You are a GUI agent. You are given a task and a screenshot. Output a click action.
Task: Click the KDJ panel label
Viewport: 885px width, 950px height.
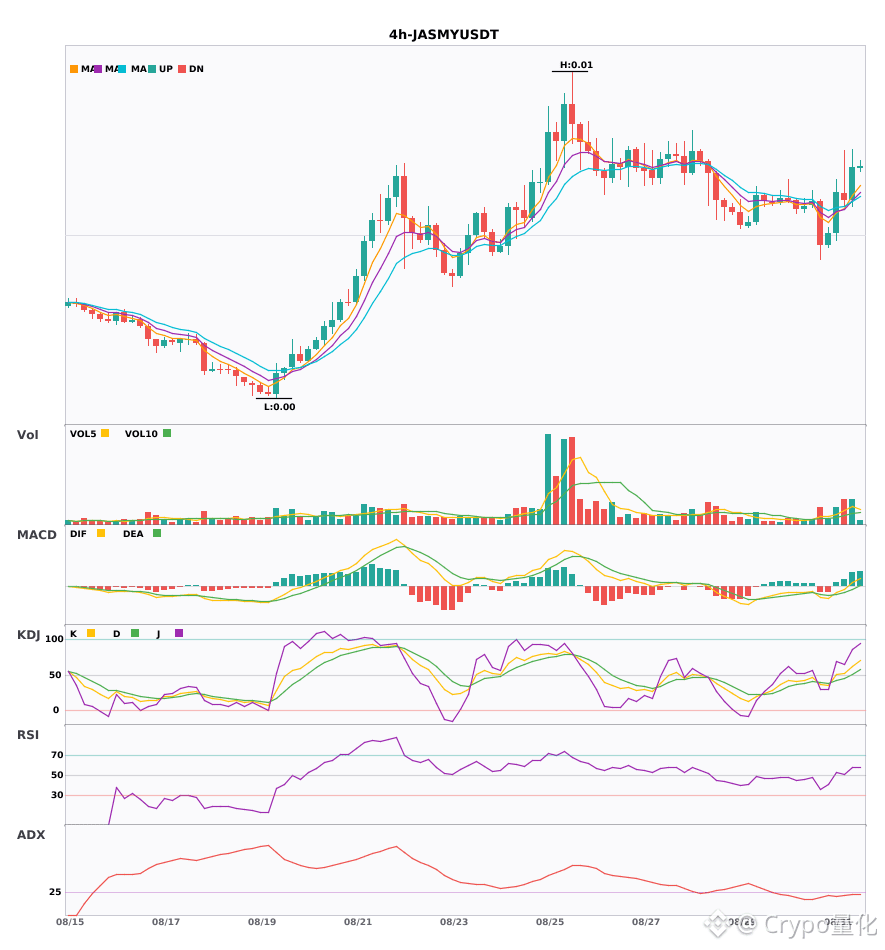28,635
